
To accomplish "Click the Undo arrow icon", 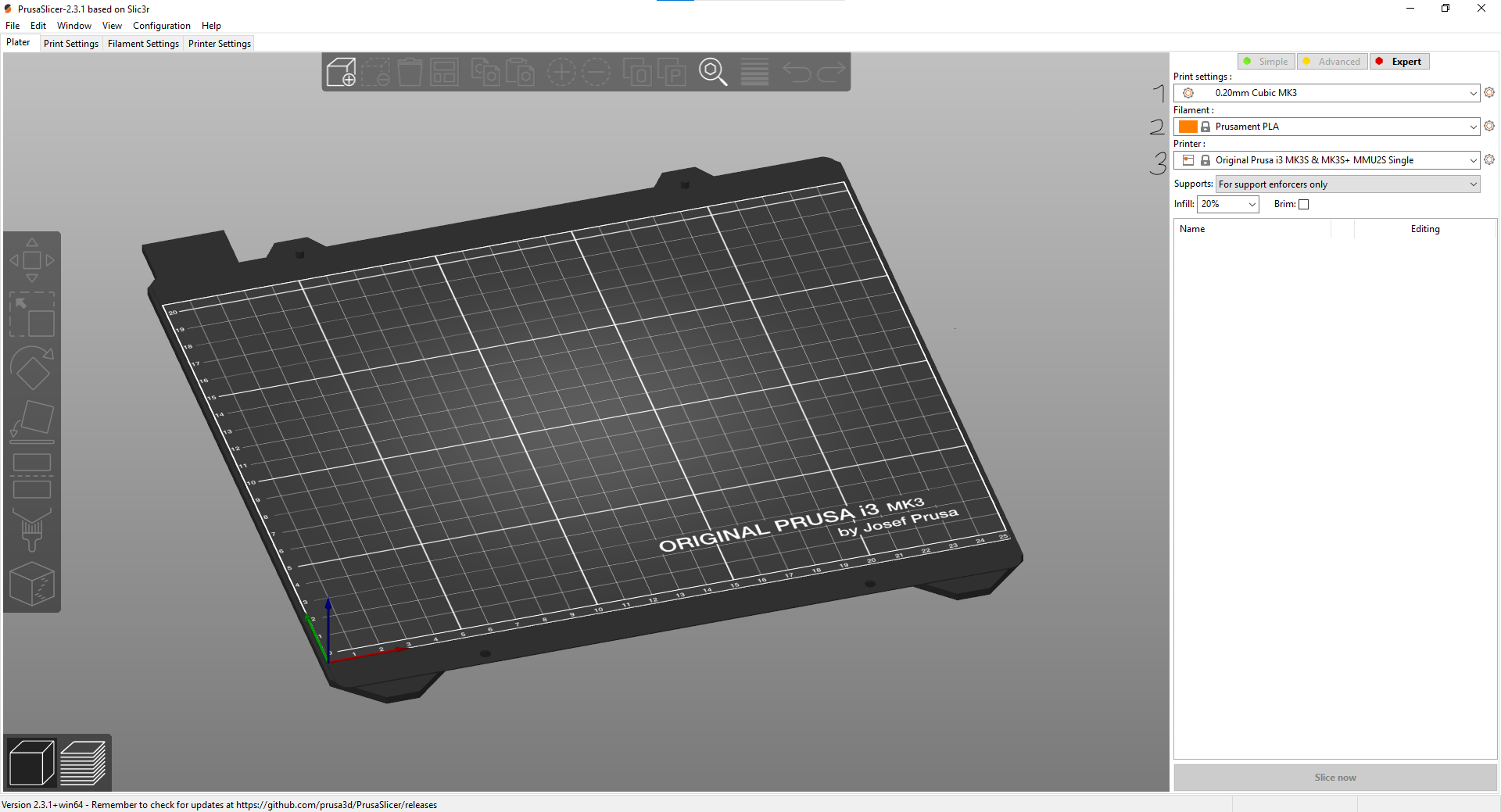I will coord(797,72).
